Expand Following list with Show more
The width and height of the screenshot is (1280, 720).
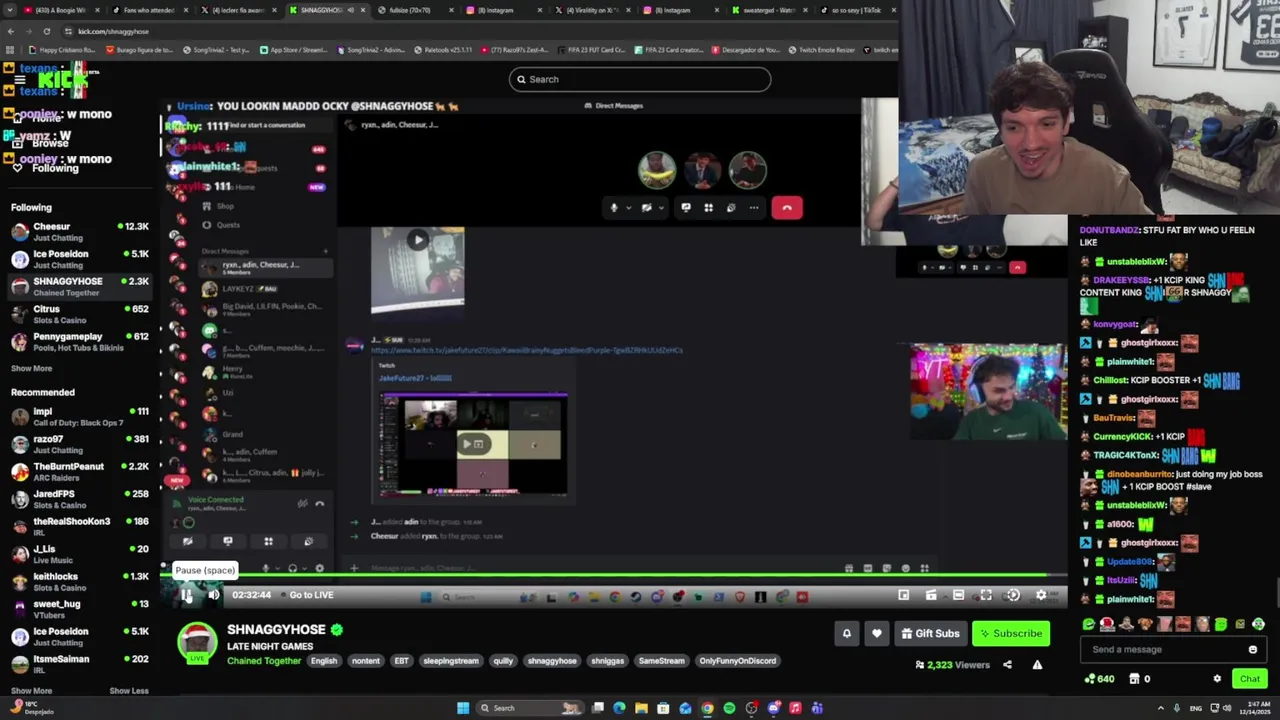(32, 368)
